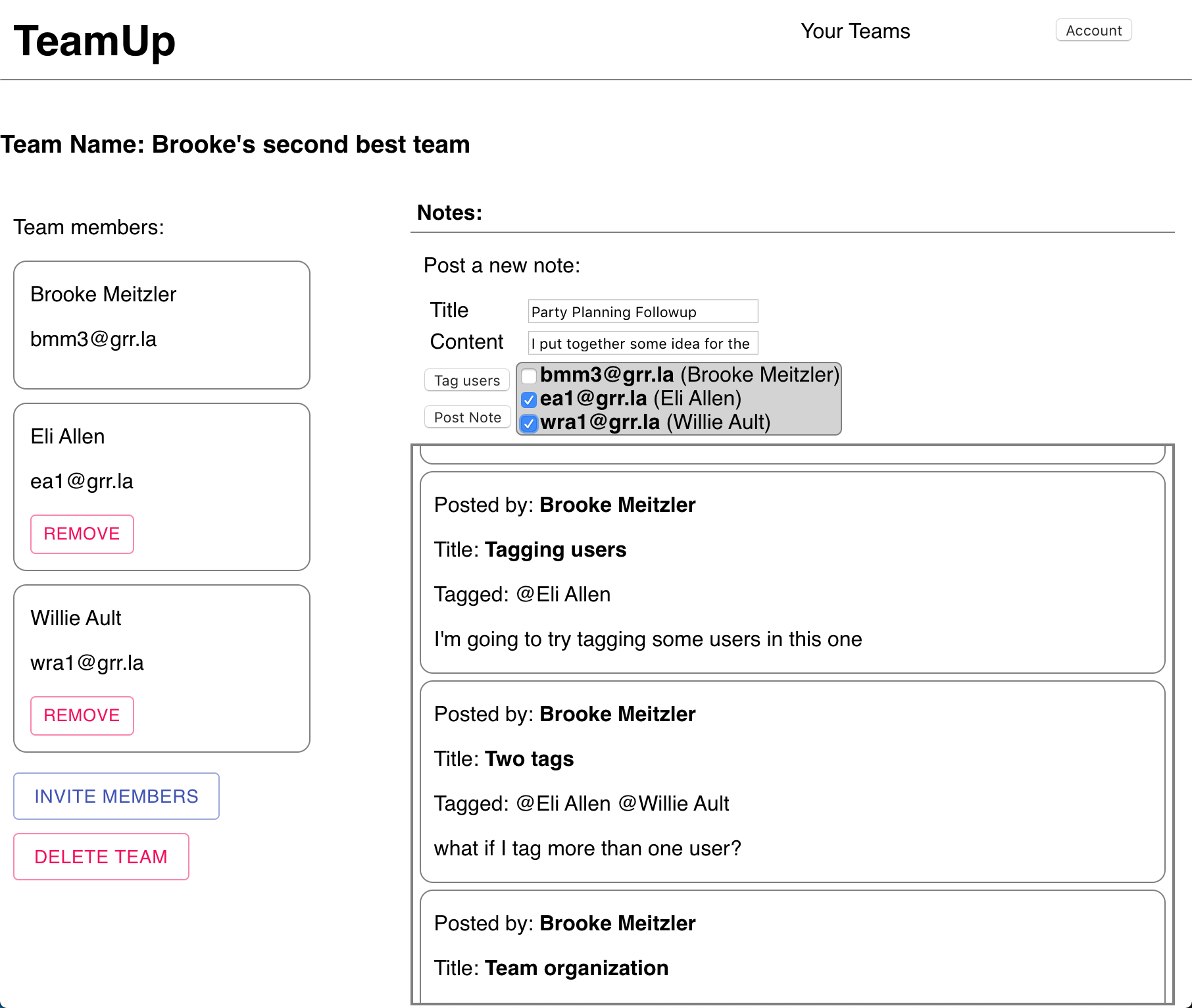This screenshot has width=1192, height=1008.
Task: Click the 'Post a new note:' label
Action: tap(502, 265)
